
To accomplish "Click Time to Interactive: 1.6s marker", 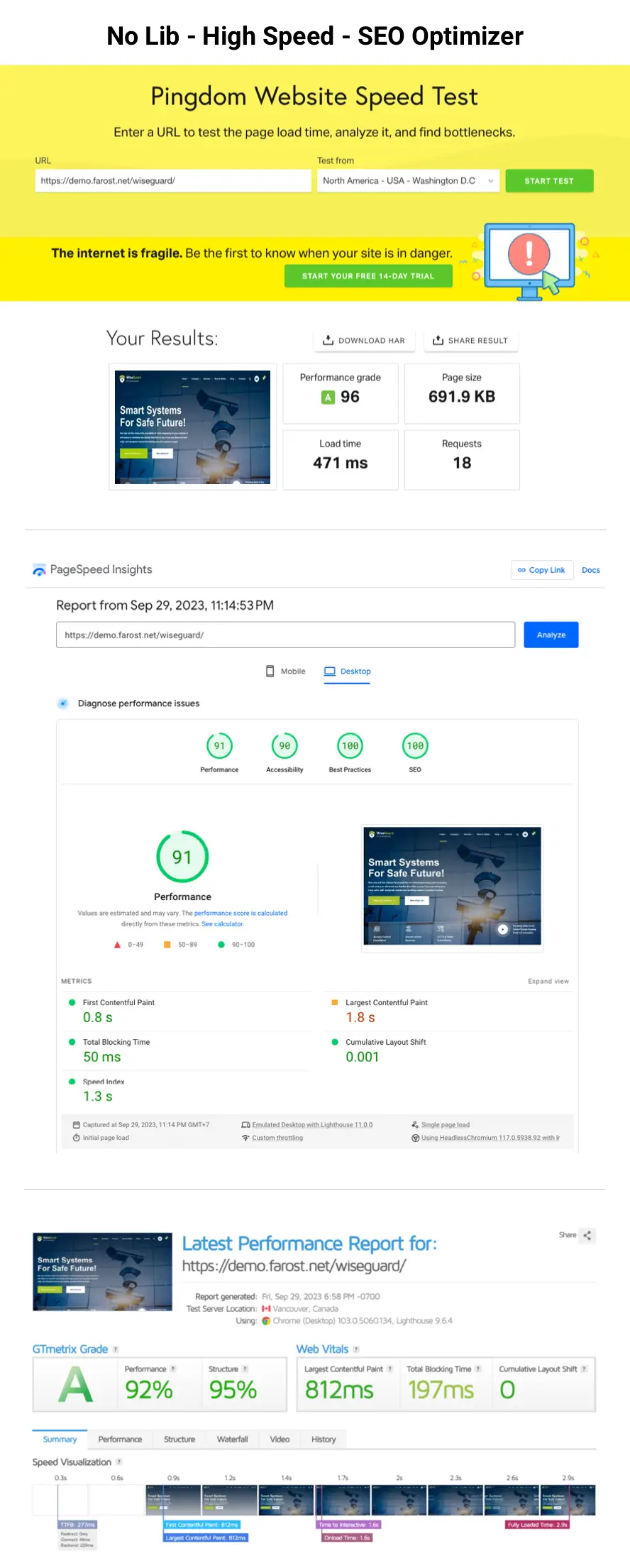I will click(x=348, y=1525).
